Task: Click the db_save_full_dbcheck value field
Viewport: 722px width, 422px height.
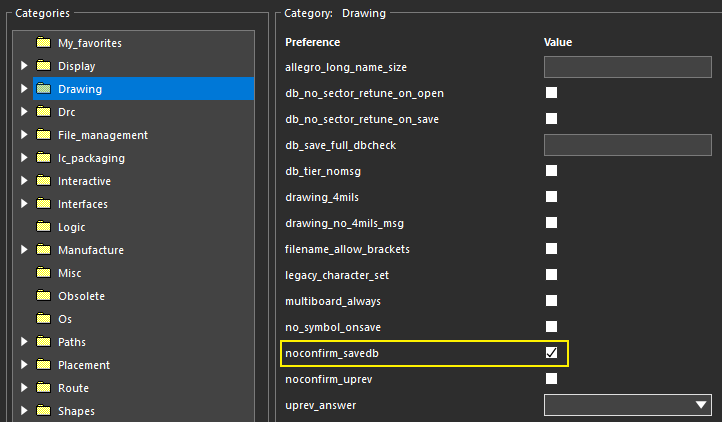Action: coord(627,145)
